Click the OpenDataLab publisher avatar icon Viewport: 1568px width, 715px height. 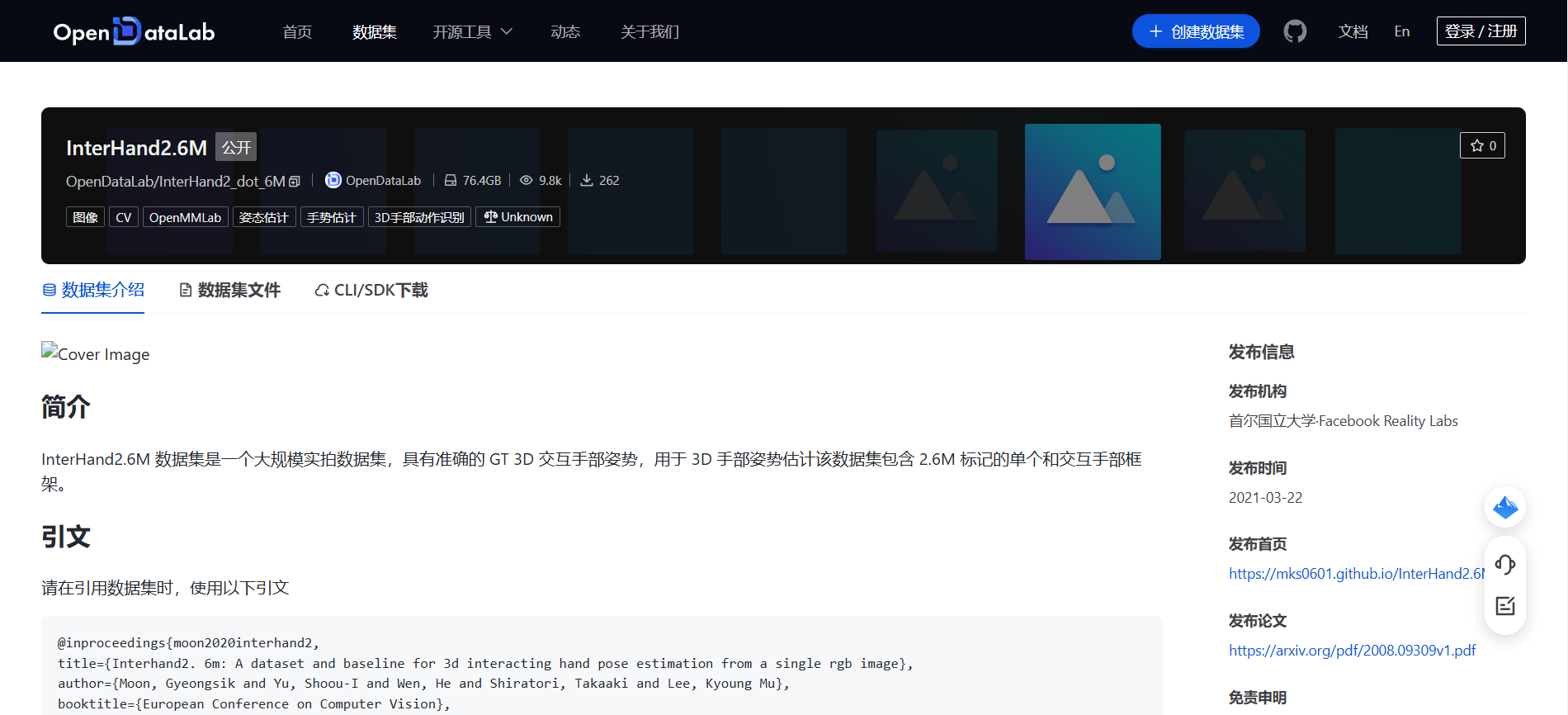click(x=333, y=180)
